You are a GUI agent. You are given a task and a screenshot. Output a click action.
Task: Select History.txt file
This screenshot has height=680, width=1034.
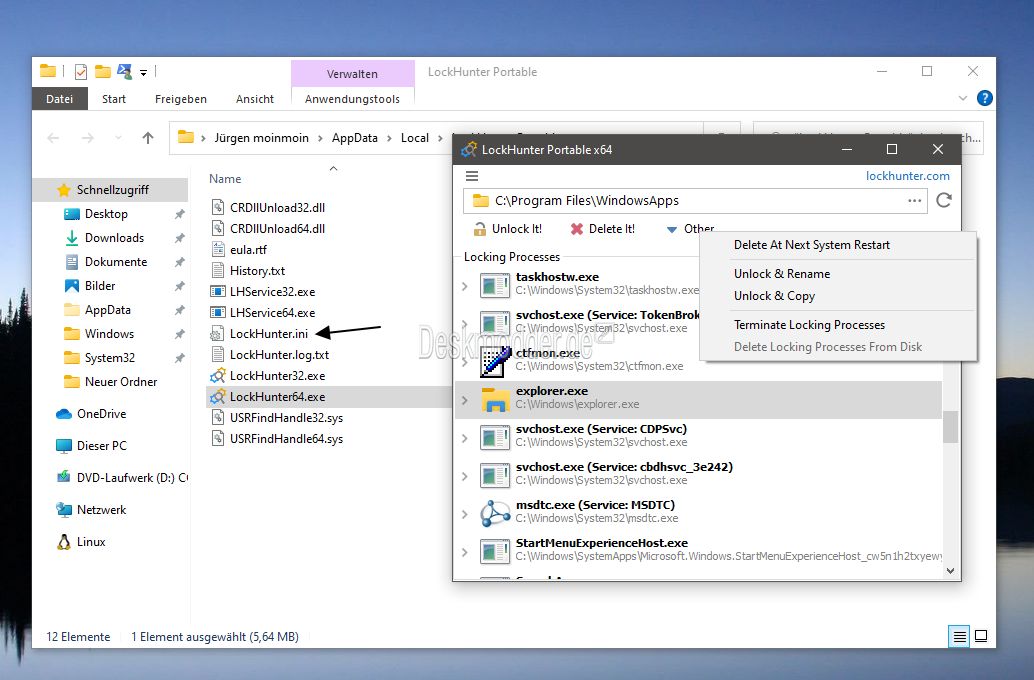click(257, 271)
